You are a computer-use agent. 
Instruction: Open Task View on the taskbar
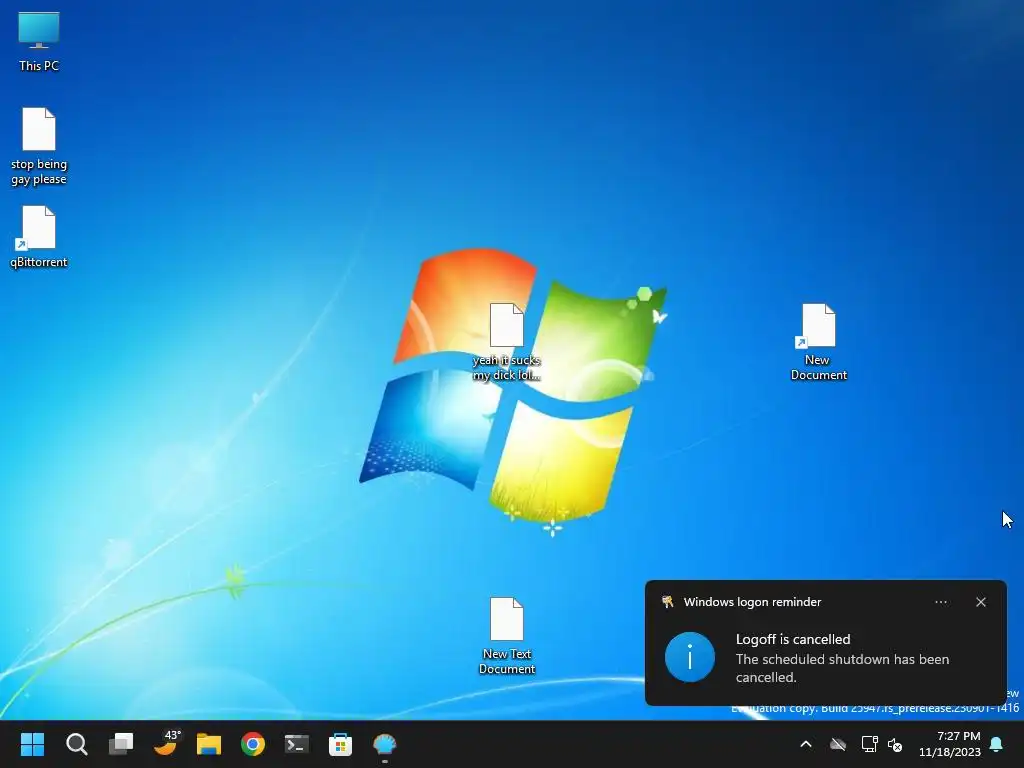[121, 744]
